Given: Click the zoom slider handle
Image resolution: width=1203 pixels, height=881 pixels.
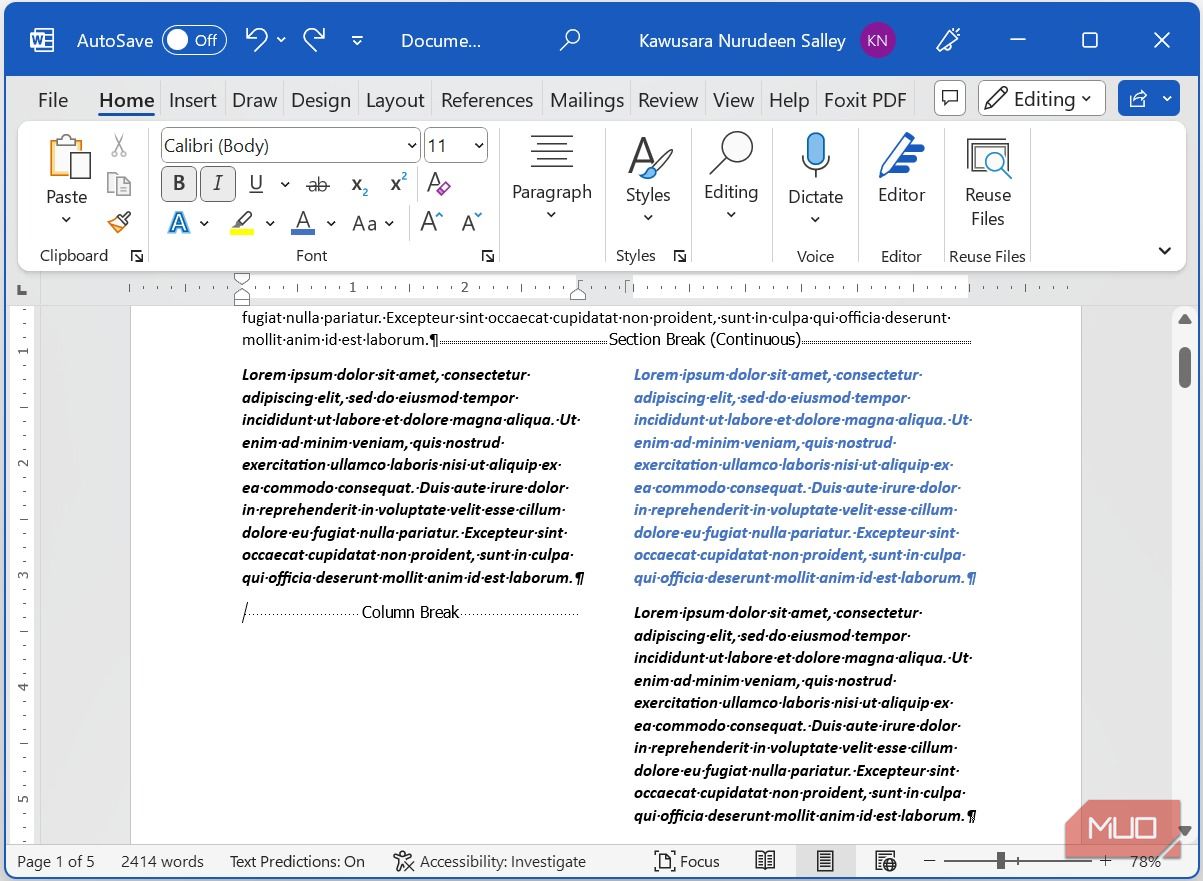Looking at the screenshot, I should coord(1000,861).
